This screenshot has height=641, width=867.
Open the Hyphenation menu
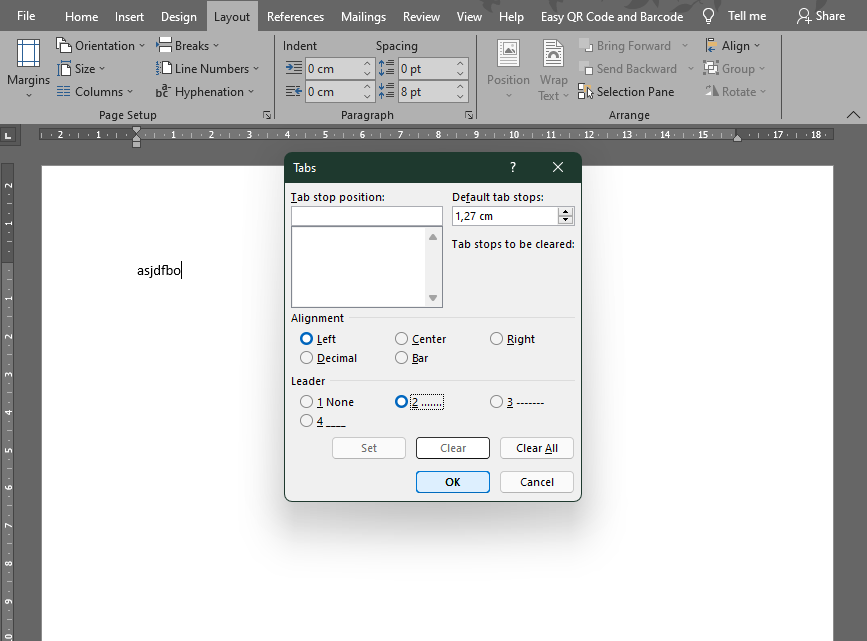point(205,92)
